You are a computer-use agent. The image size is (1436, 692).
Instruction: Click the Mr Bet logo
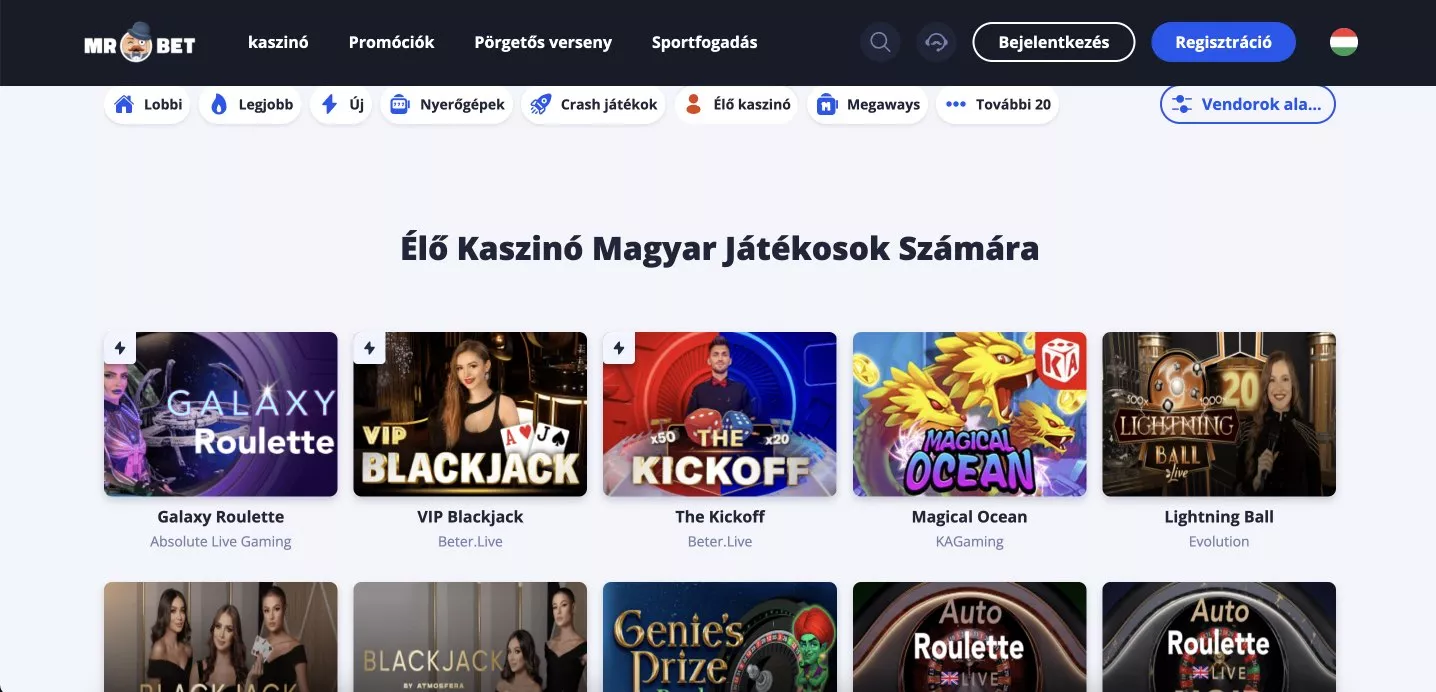point(140,42)
